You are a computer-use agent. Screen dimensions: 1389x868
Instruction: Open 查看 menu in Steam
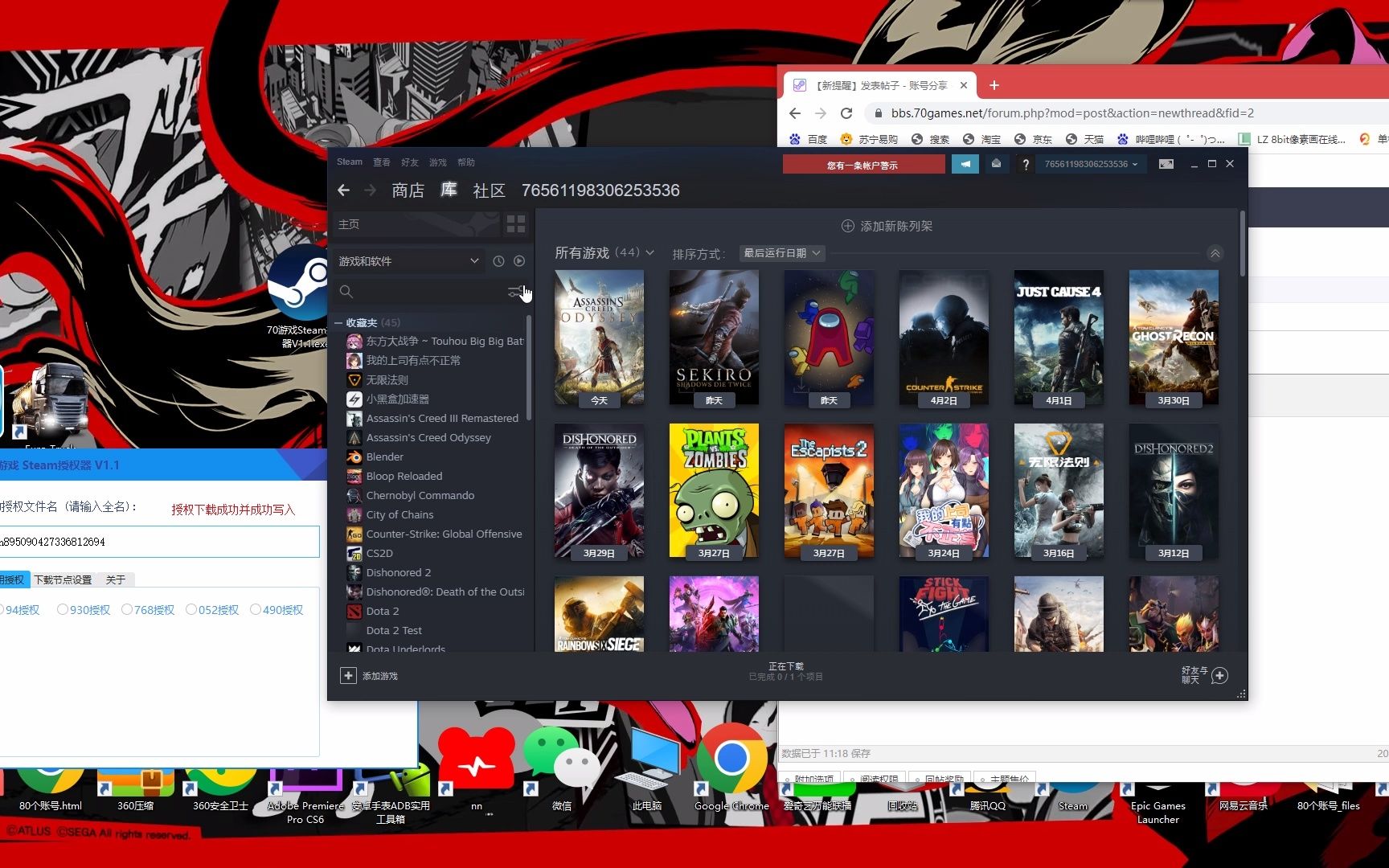382,162
